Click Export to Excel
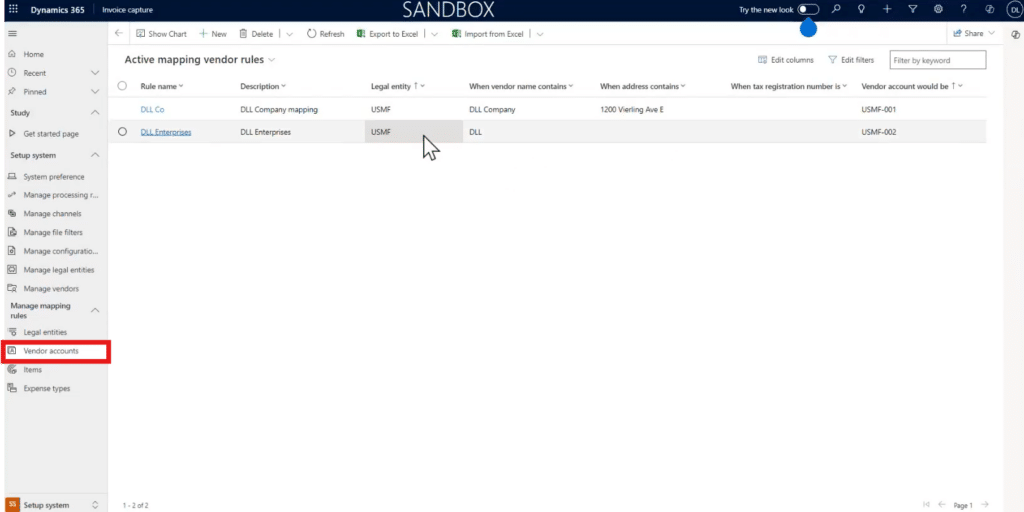This screenshot has width=1024, height=512. point(387,34)
